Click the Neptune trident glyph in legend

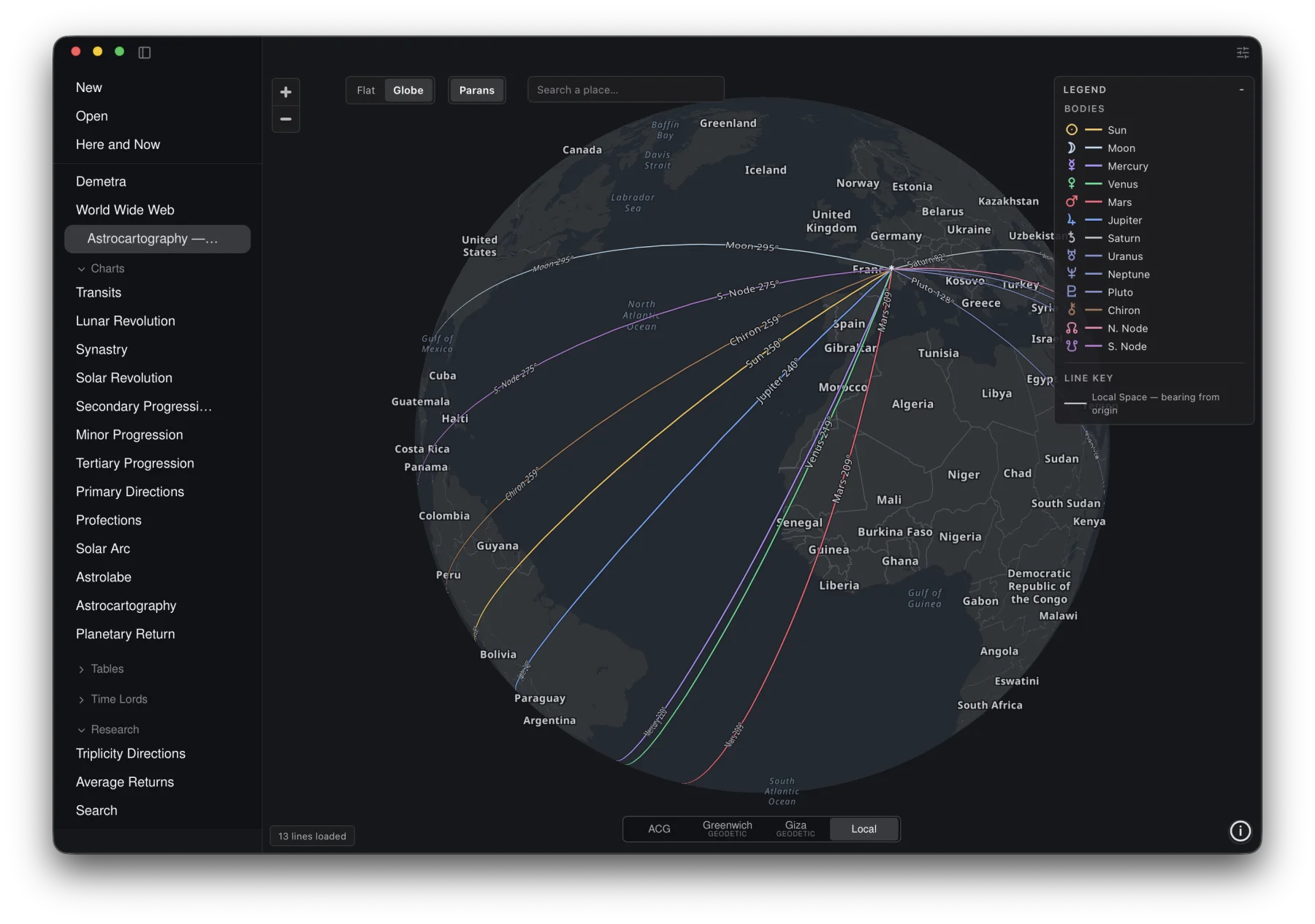pos(1072,274)
